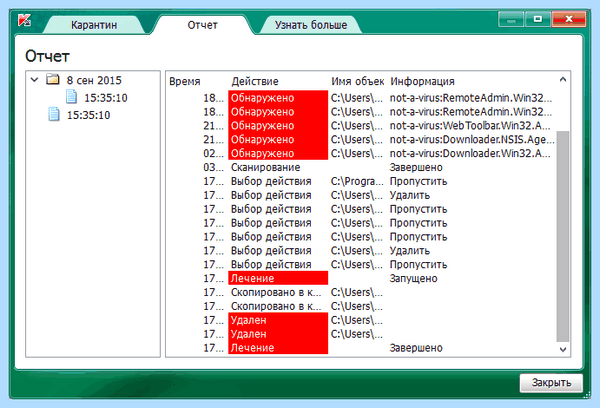
Task: Click the second Скопировано в к... cell
Action: click(276, 306)
